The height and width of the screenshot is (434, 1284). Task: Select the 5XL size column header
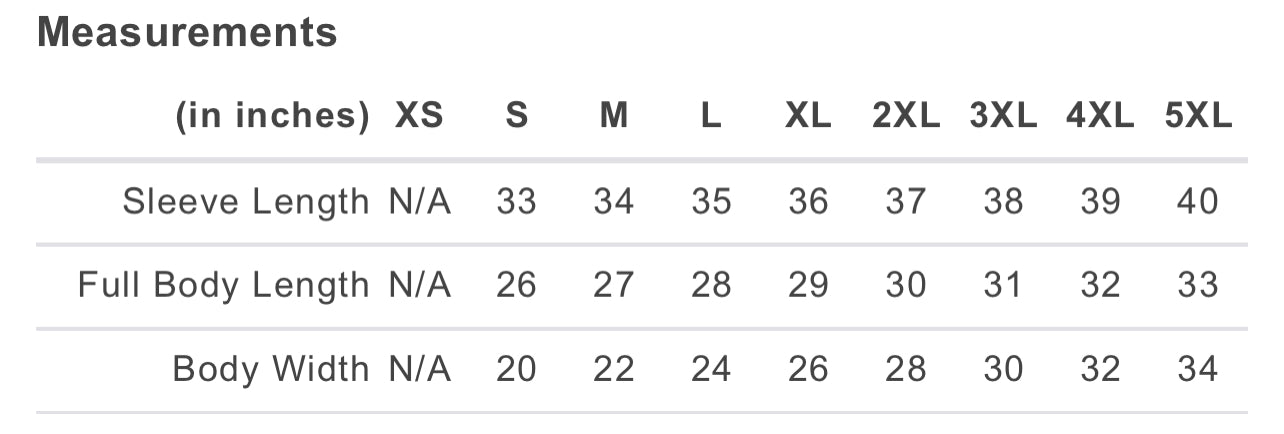tap(1198, 117)
